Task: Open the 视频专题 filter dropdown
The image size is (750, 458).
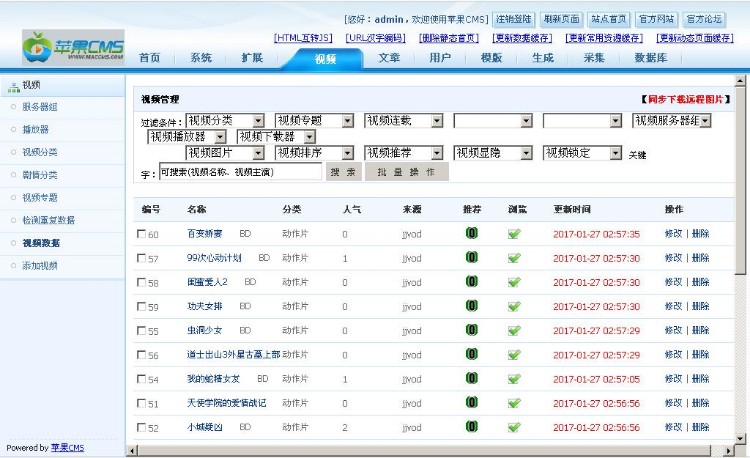Action: click(314, 120)
